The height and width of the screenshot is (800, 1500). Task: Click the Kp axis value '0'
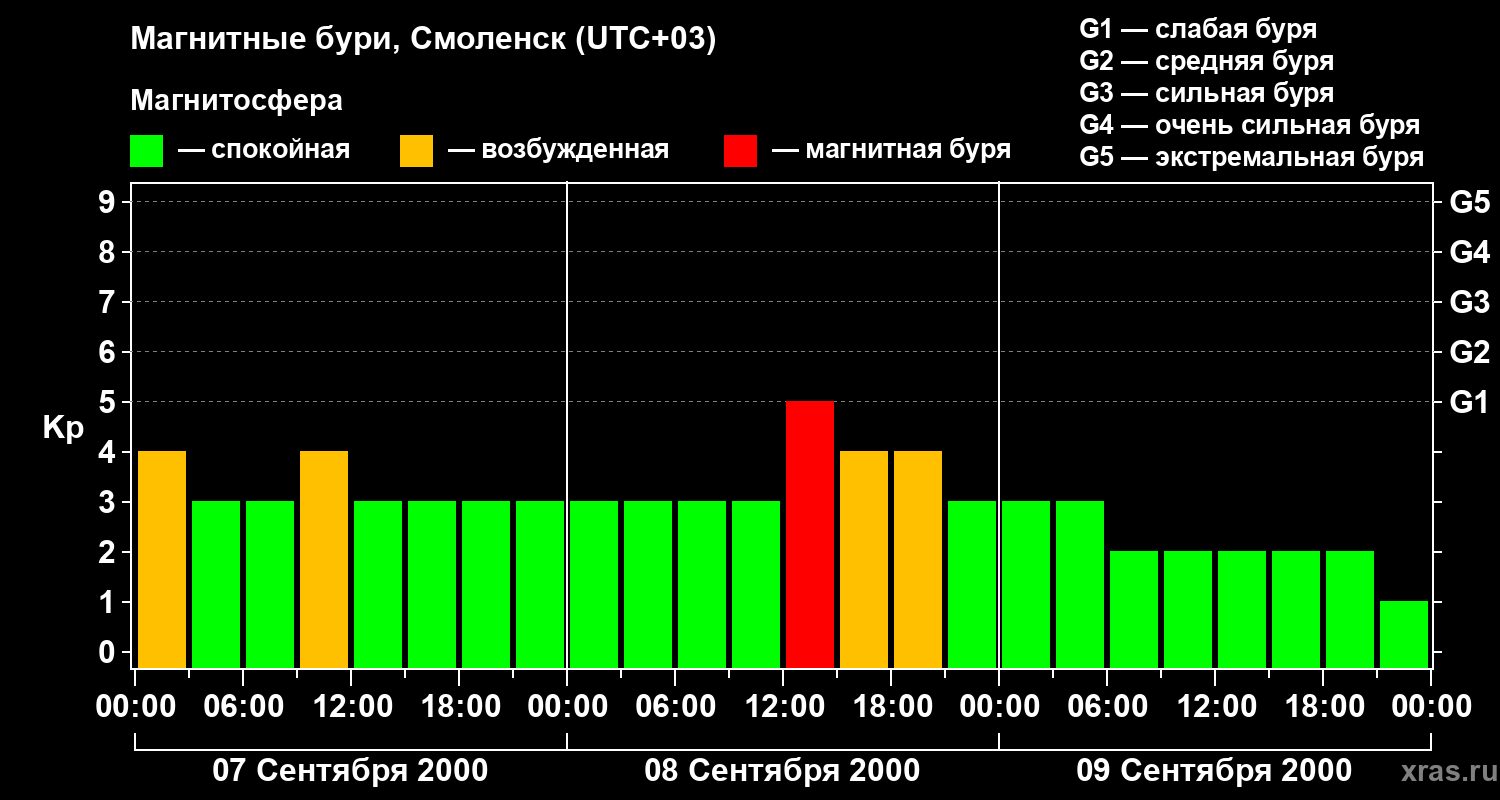(109, 653)
